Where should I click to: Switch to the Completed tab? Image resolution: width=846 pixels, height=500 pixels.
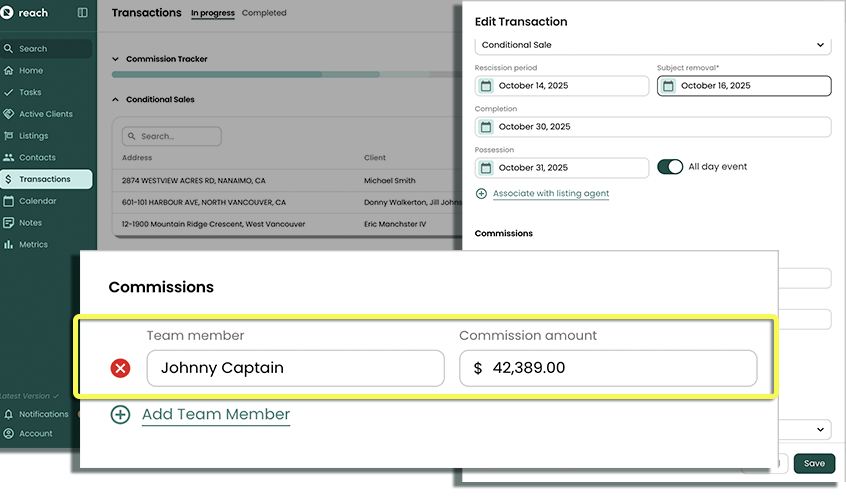point(264,13)
